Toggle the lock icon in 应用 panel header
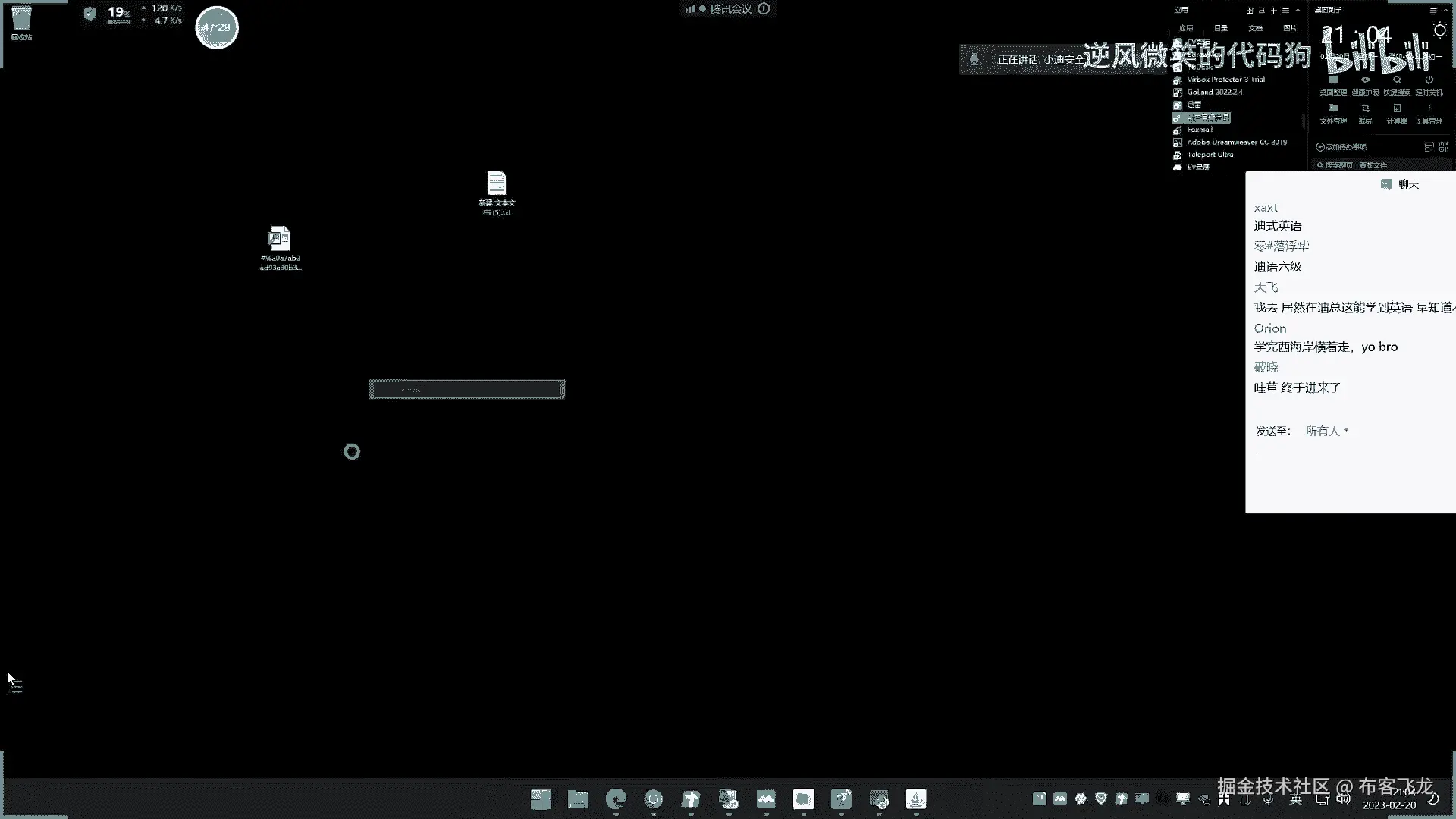Viewport: 1456px width, 819px height. pyautogui.click(x=1262, y=11)
